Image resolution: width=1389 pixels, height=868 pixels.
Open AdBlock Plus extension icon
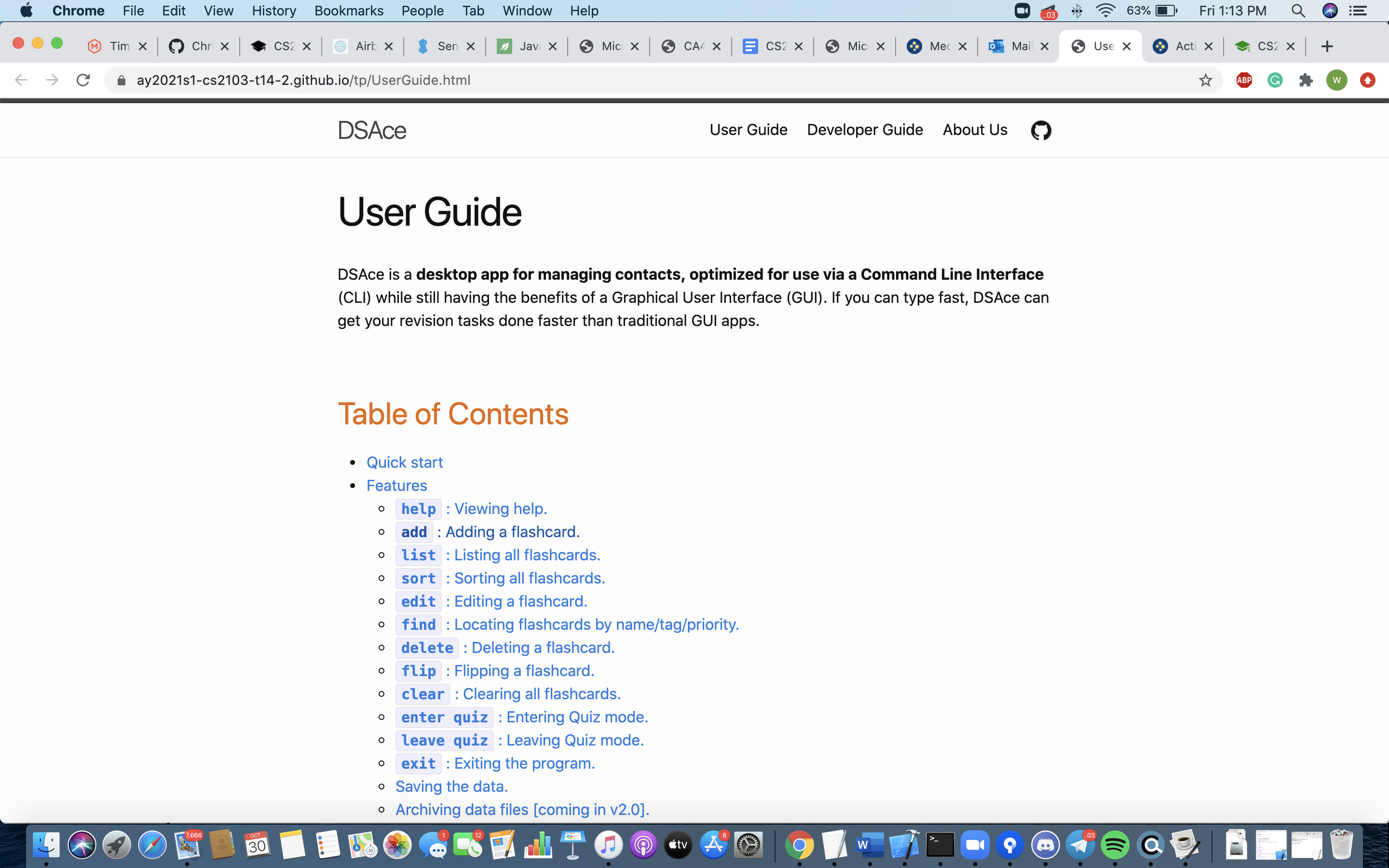(x=1244, y=81)
